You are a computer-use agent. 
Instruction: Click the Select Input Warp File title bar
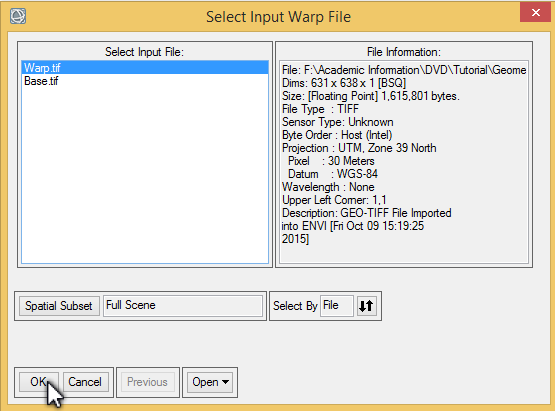click(x=278, y=17)
